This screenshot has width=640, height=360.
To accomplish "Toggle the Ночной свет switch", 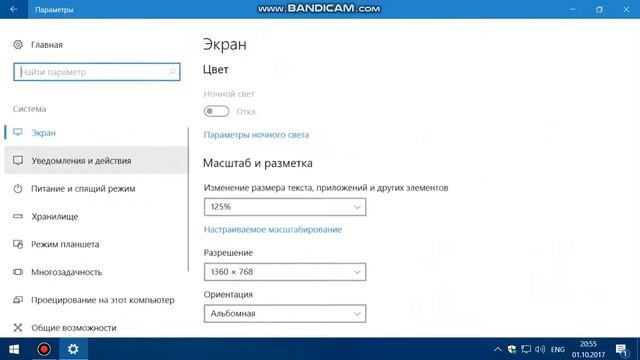I will coord(216,111).
